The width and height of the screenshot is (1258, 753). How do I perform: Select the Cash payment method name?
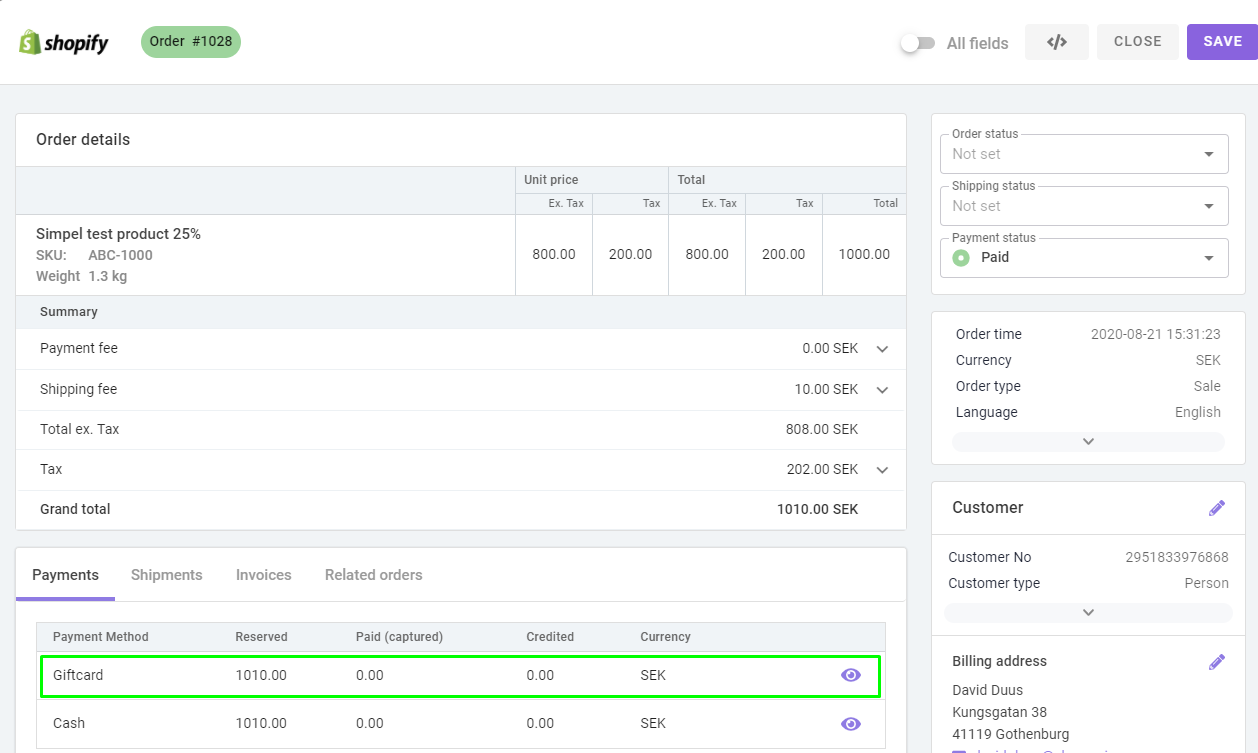click(69, 724)
